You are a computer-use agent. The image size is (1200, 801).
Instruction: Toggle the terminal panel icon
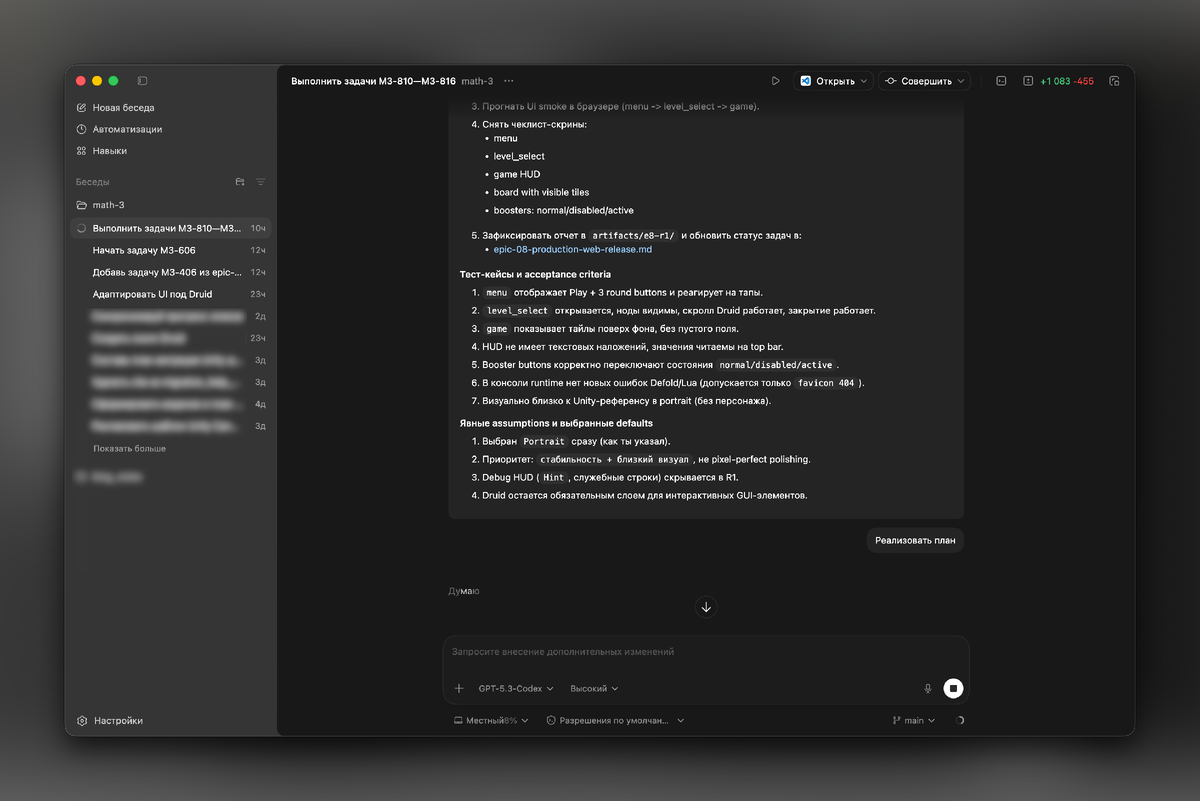tap(1001, 81)
